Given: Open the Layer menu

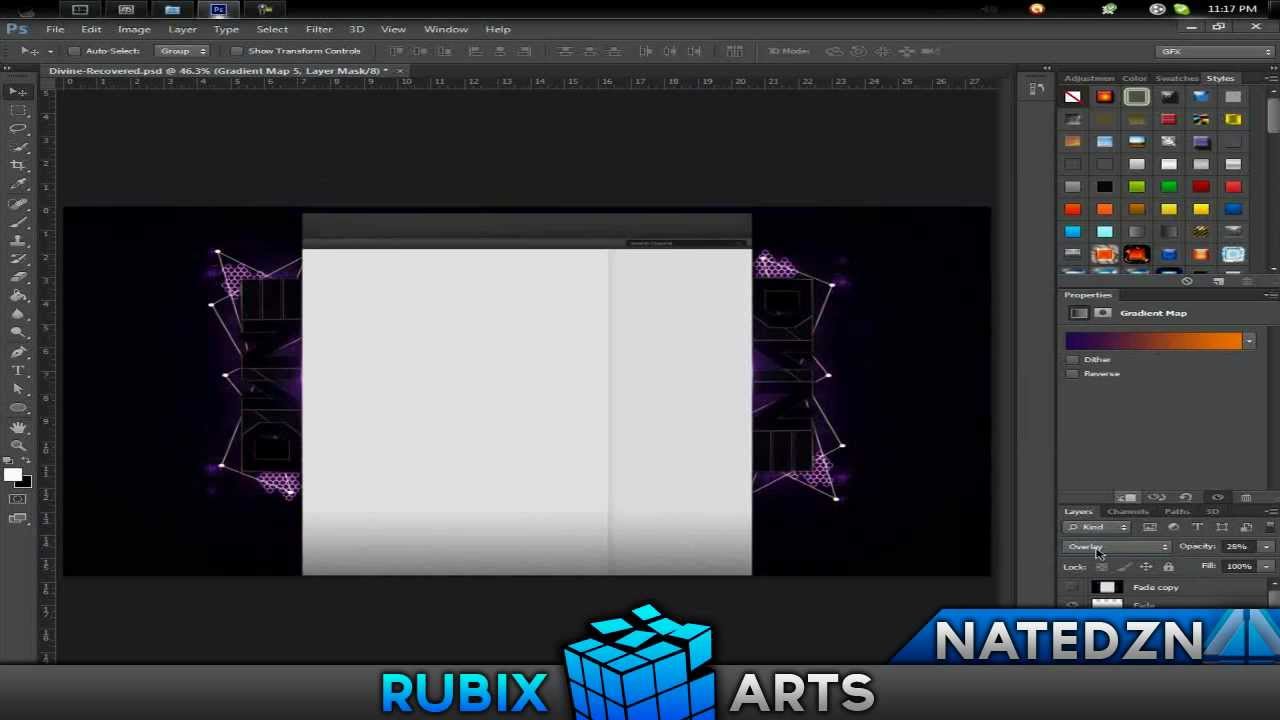Looking at the screenshot, I should 182,29.
